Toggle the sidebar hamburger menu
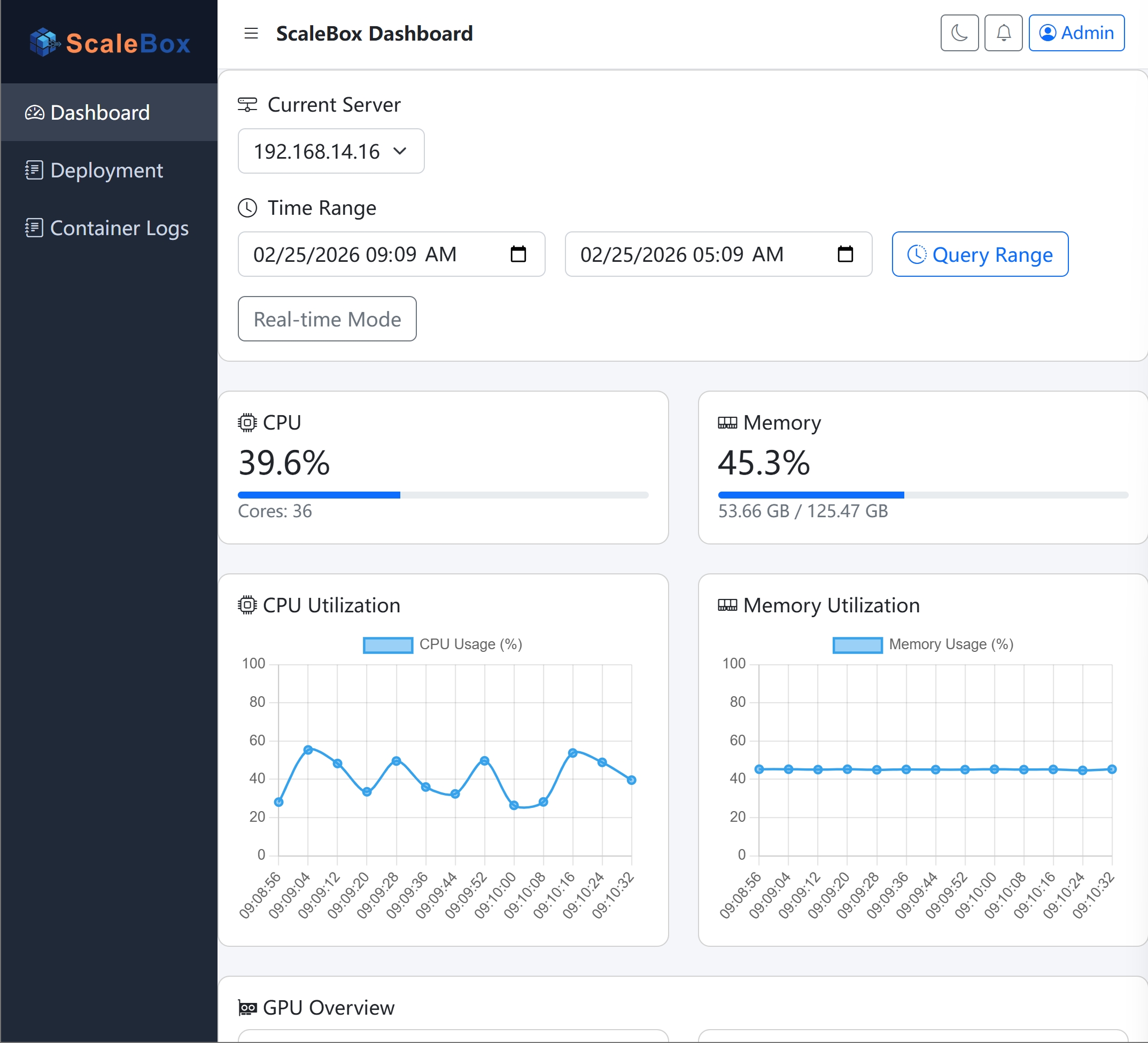This screenshot has width=1148, height=1043. pos(251,34)
